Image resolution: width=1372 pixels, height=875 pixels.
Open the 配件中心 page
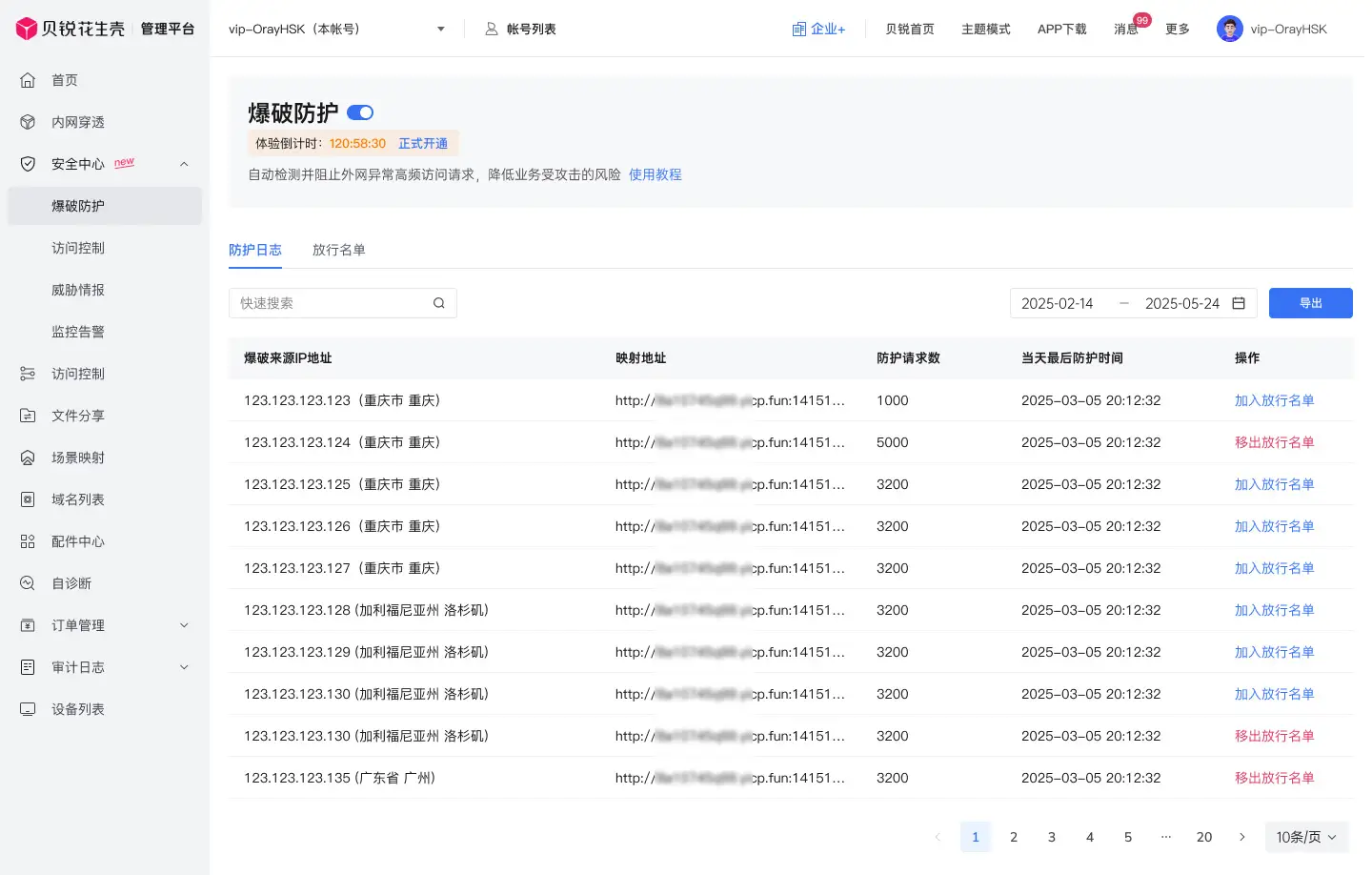[x=78, y=540]
